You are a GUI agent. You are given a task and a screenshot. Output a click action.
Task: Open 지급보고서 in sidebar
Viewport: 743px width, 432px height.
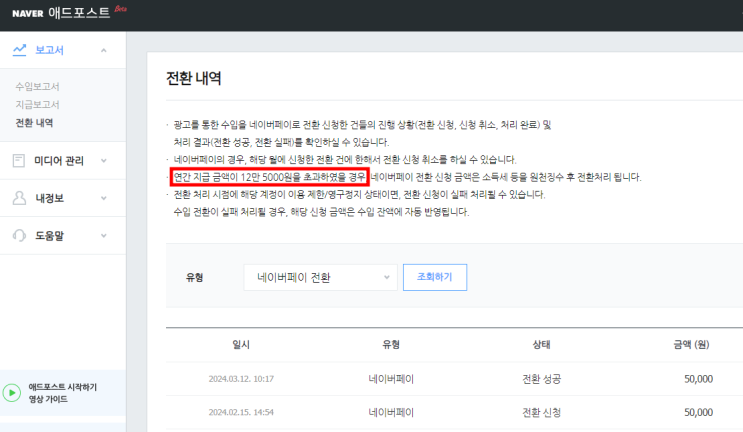click(x=37, y=104)
